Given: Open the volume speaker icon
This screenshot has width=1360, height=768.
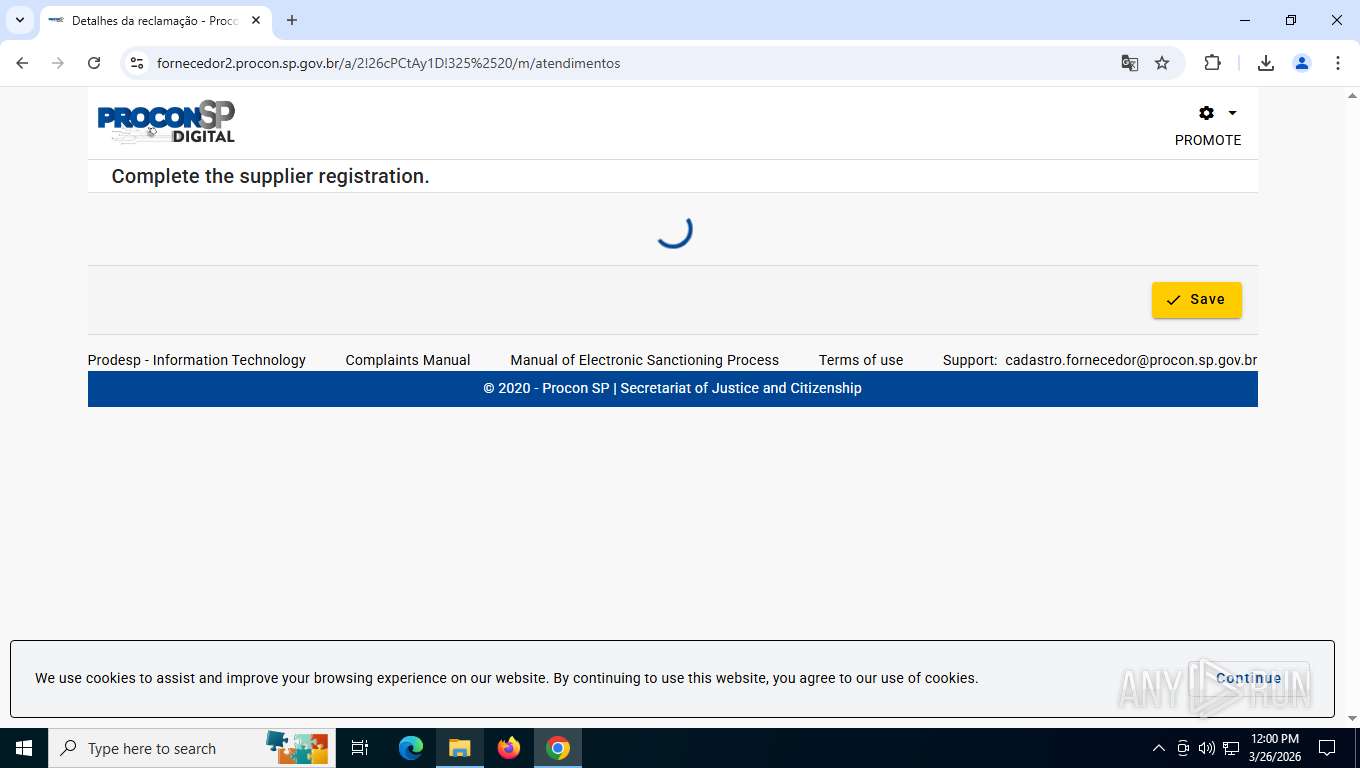Looking at the screenshot, I should [1207, 748].
